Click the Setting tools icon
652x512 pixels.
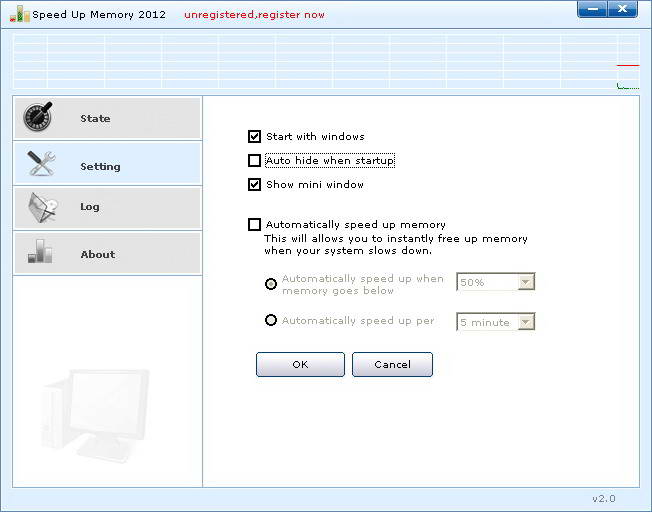pyautogui.click(x=41, y=163)
